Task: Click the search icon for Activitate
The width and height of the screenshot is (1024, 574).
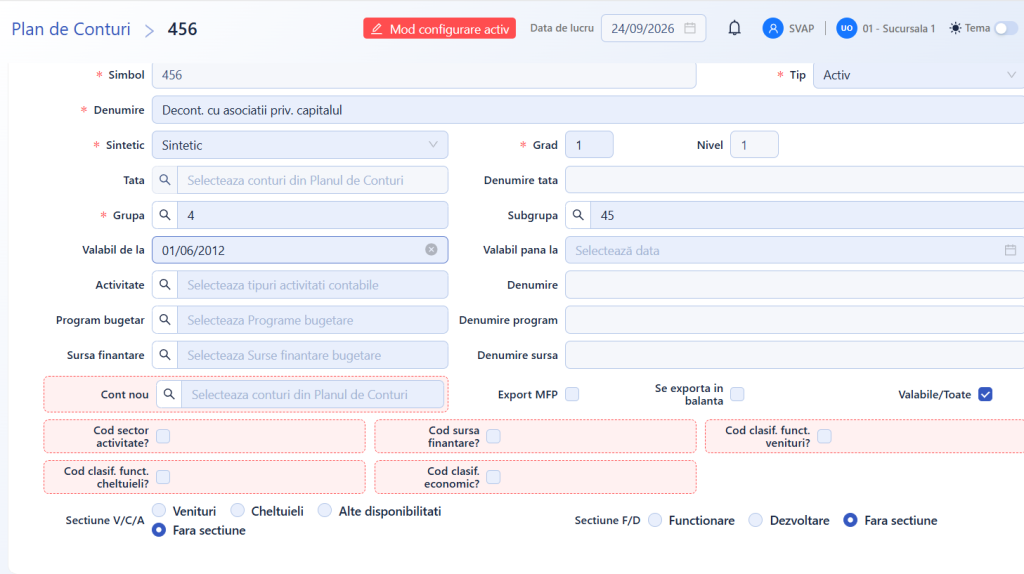Action: pyautogui.click(x=165, y=285)
